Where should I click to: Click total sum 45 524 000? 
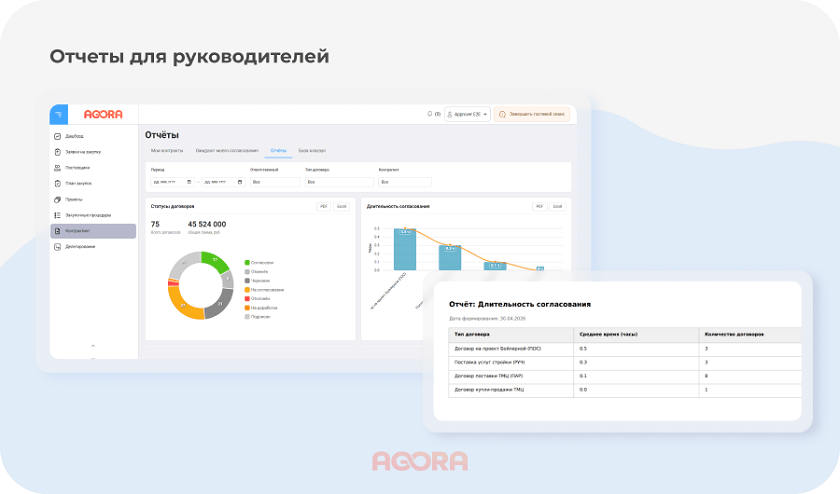coord(207,224)
